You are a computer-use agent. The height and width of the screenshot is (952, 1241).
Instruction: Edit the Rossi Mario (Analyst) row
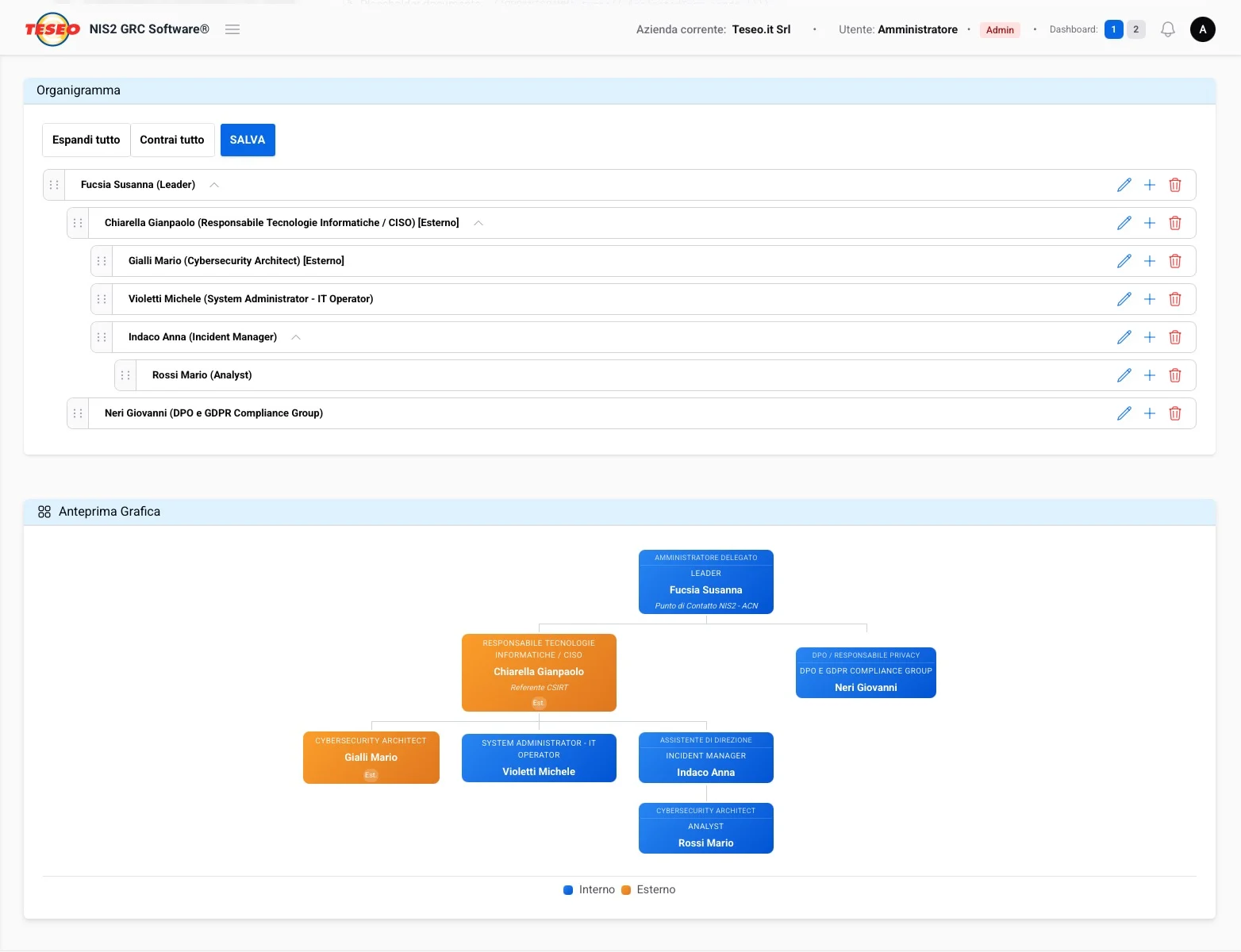[1124, 375]
